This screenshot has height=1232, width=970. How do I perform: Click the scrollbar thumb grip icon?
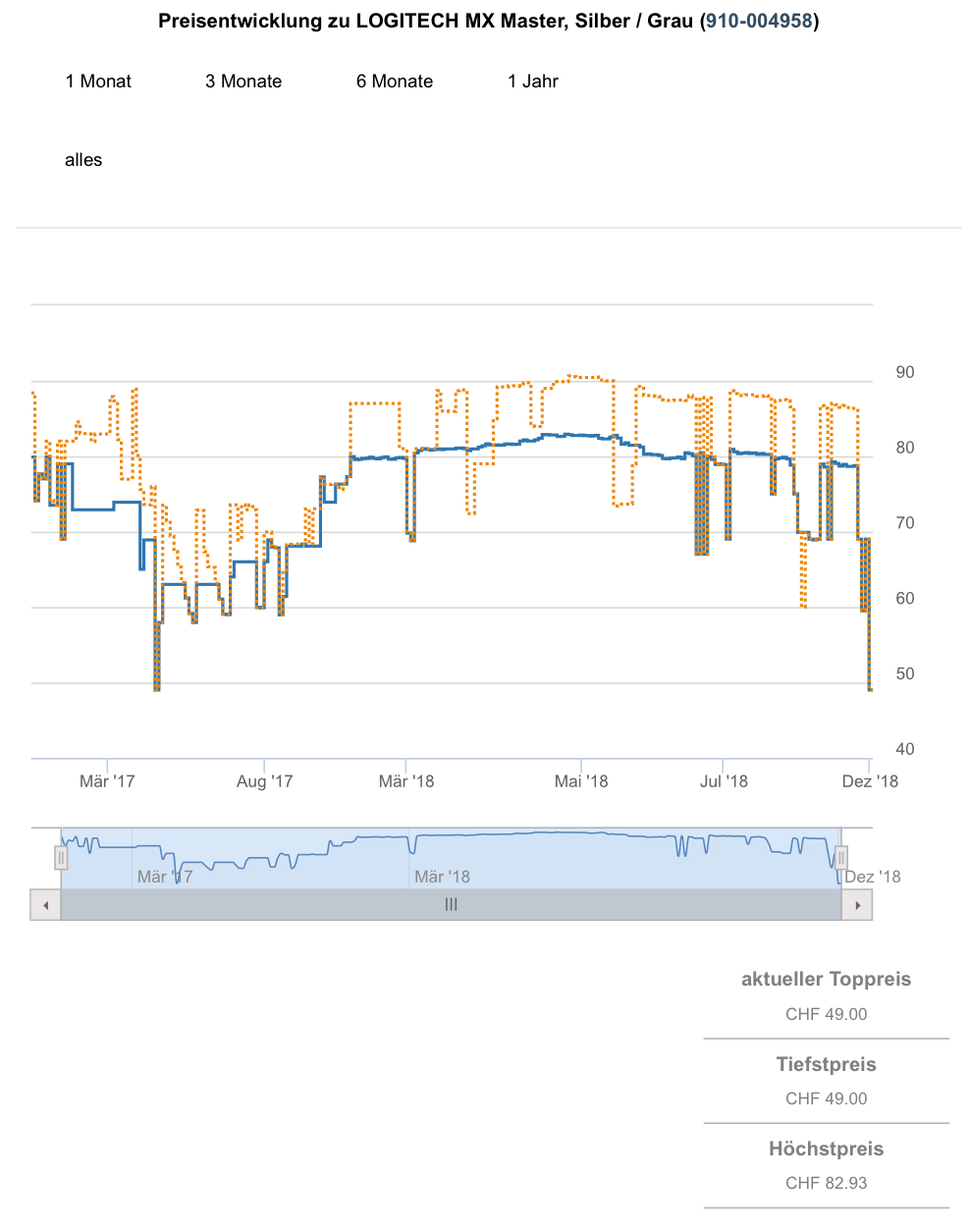click(x=451, y=905)
